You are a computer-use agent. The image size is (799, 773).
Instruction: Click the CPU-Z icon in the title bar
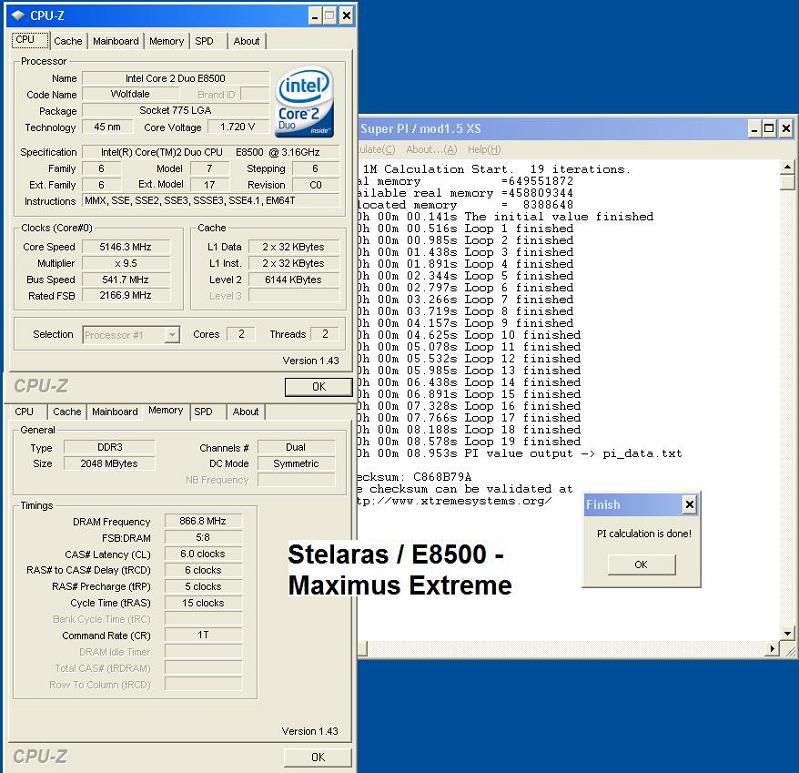(x=17, y=15)
